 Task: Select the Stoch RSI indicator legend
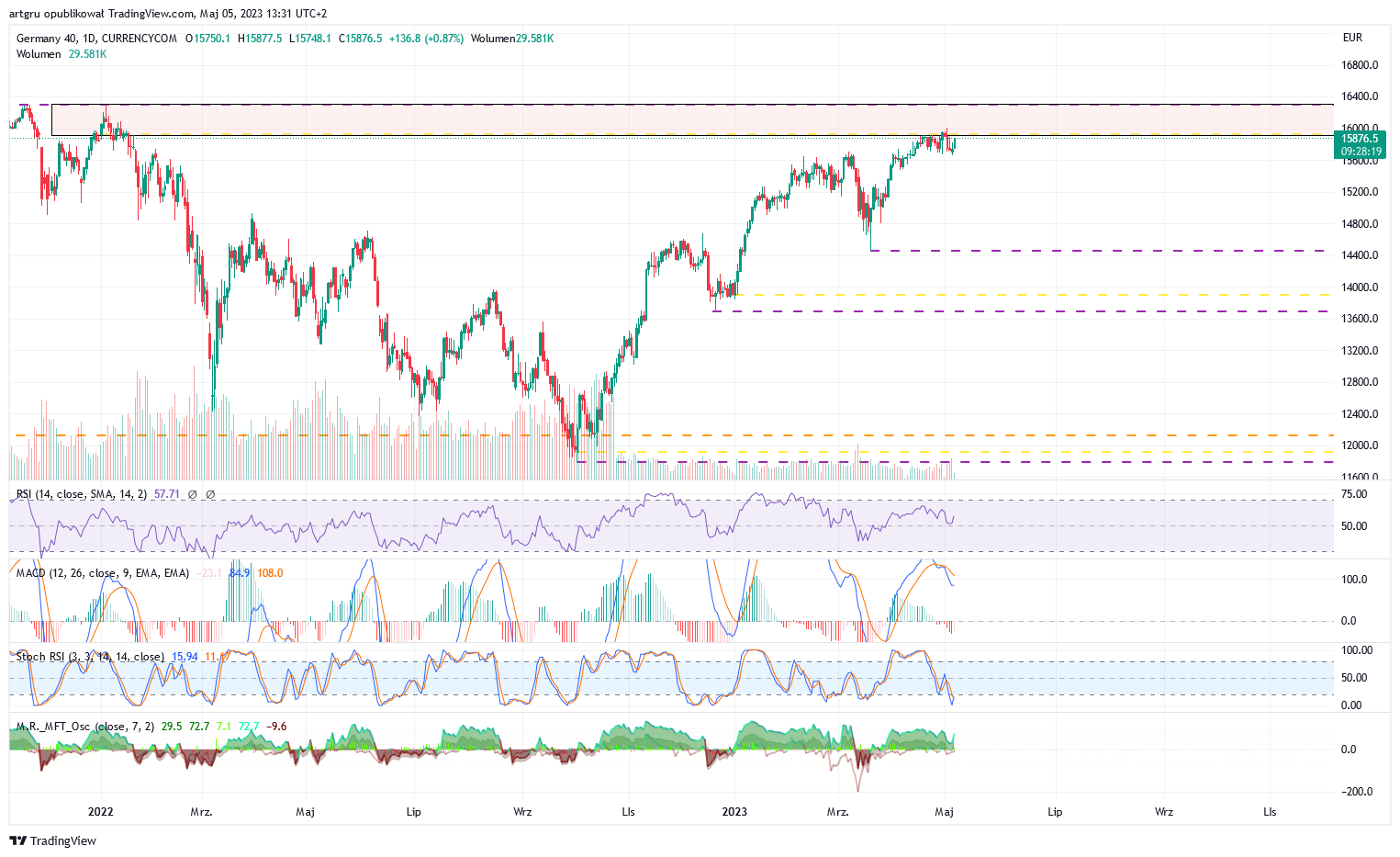pyautogui.click(x=91, y=657)
